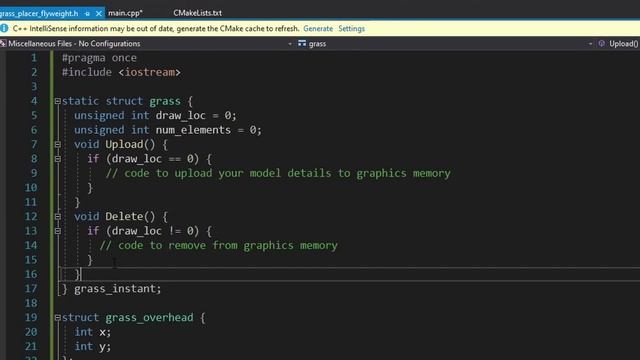
Task: Click line number 9 in the margin
Action: pos(34,173)
